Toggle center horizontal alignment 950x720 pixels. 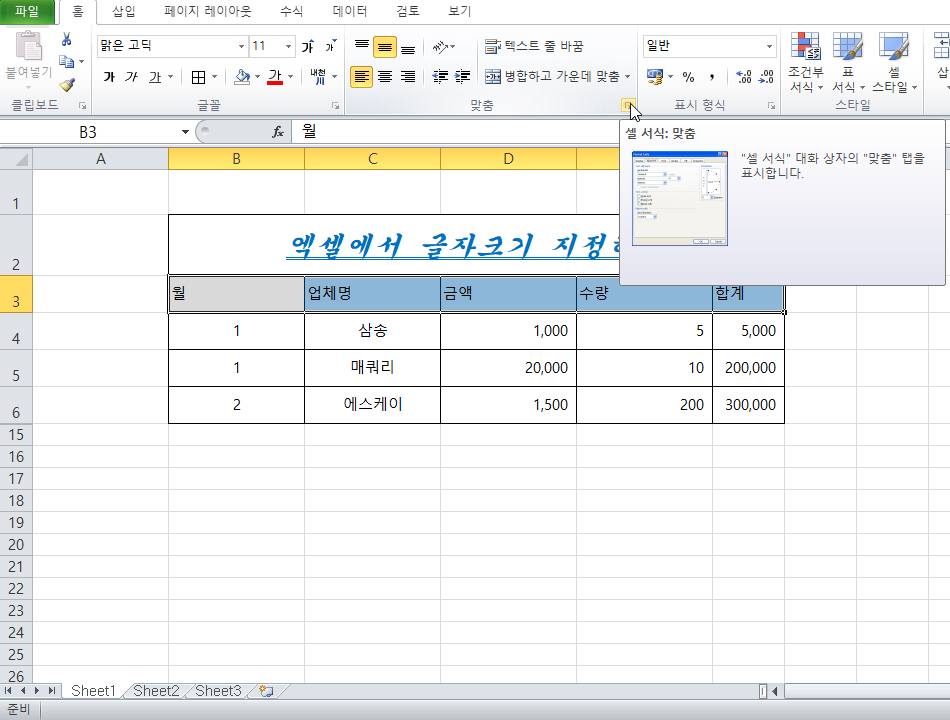click(x=385, y=77)
